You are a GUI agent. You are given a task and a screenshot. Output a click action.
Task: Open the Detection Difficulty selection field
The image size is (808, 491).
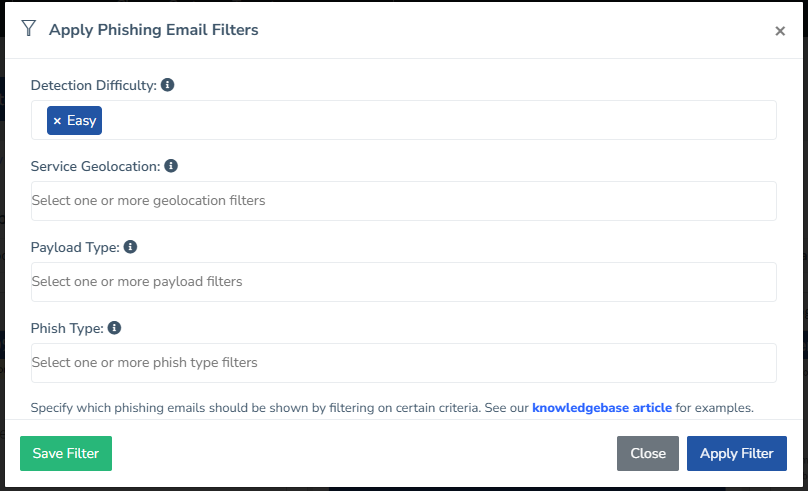tap(440, 120)
